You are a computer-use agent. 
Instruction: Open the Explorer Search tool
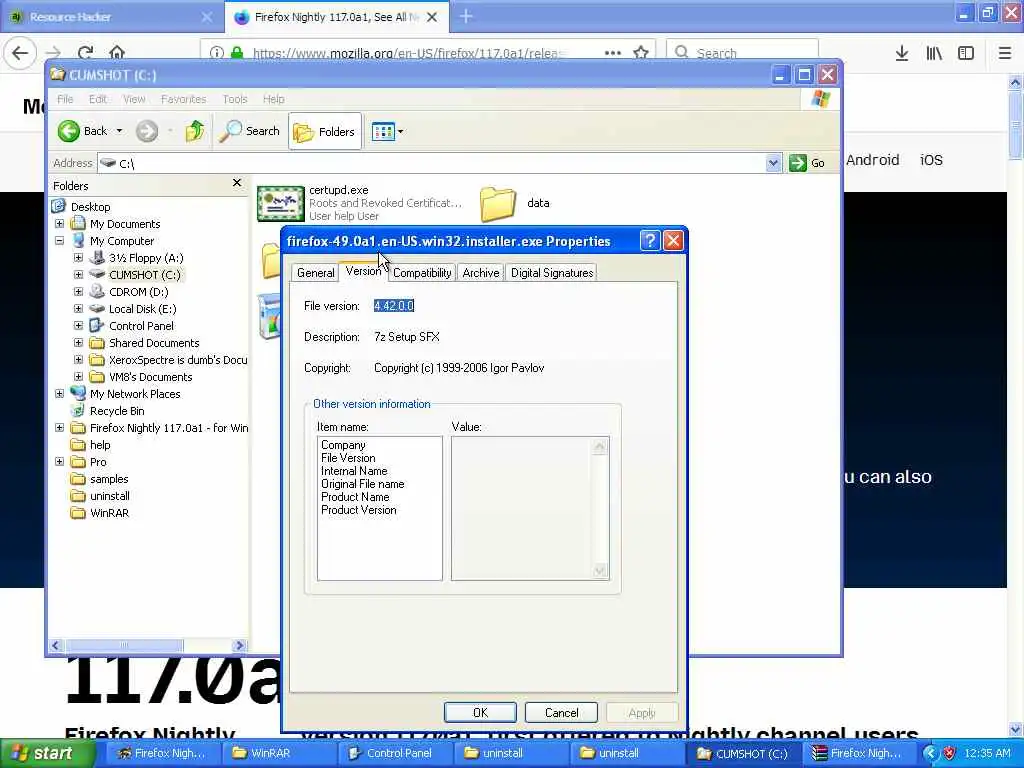coord(249,131)
